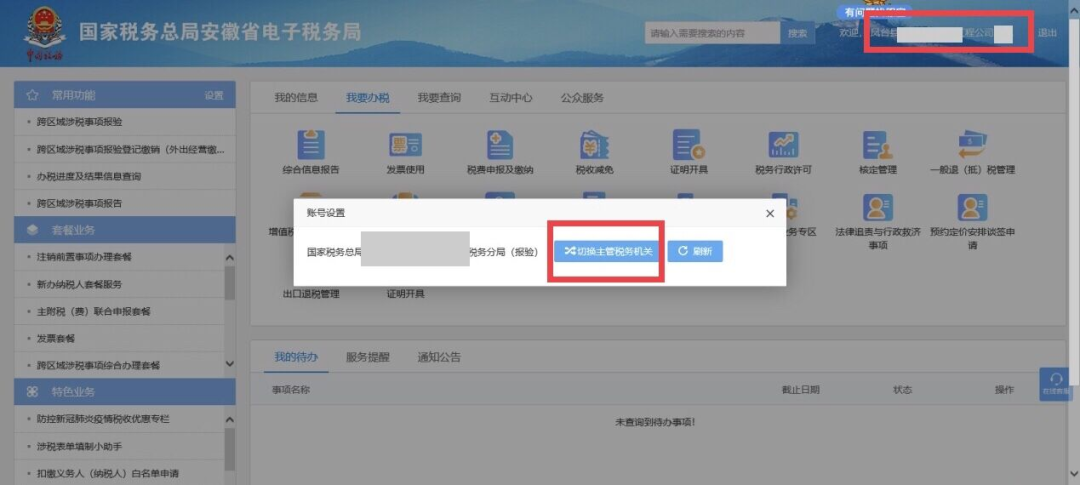Image resolution: width=1080 pixels, height=485 pixels.
Task: Click the 出口退税管理 label
Action: [x=311, y=294]
